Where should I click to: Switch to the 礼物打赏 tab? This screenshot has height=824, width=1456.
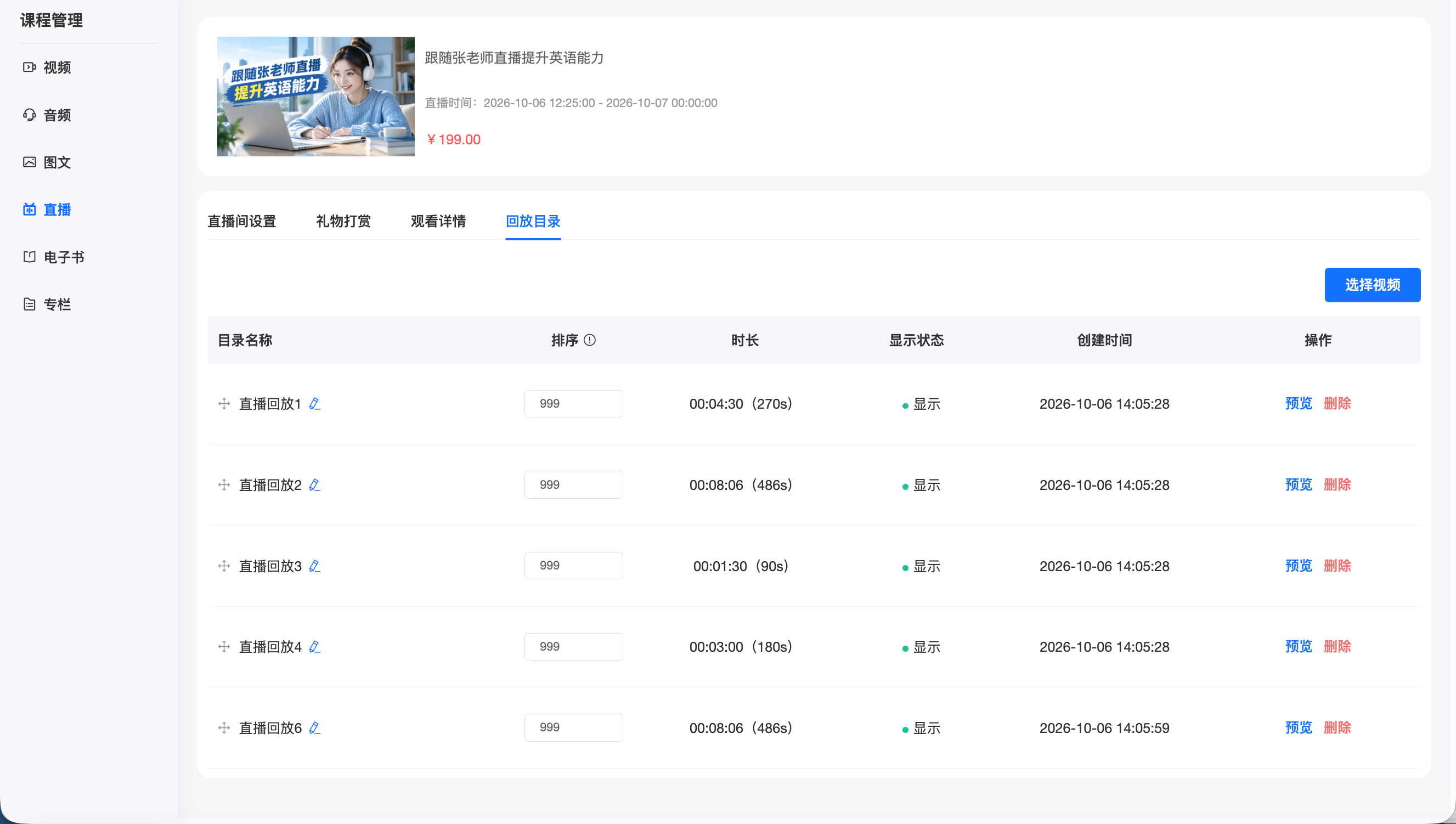pos(343,221)
